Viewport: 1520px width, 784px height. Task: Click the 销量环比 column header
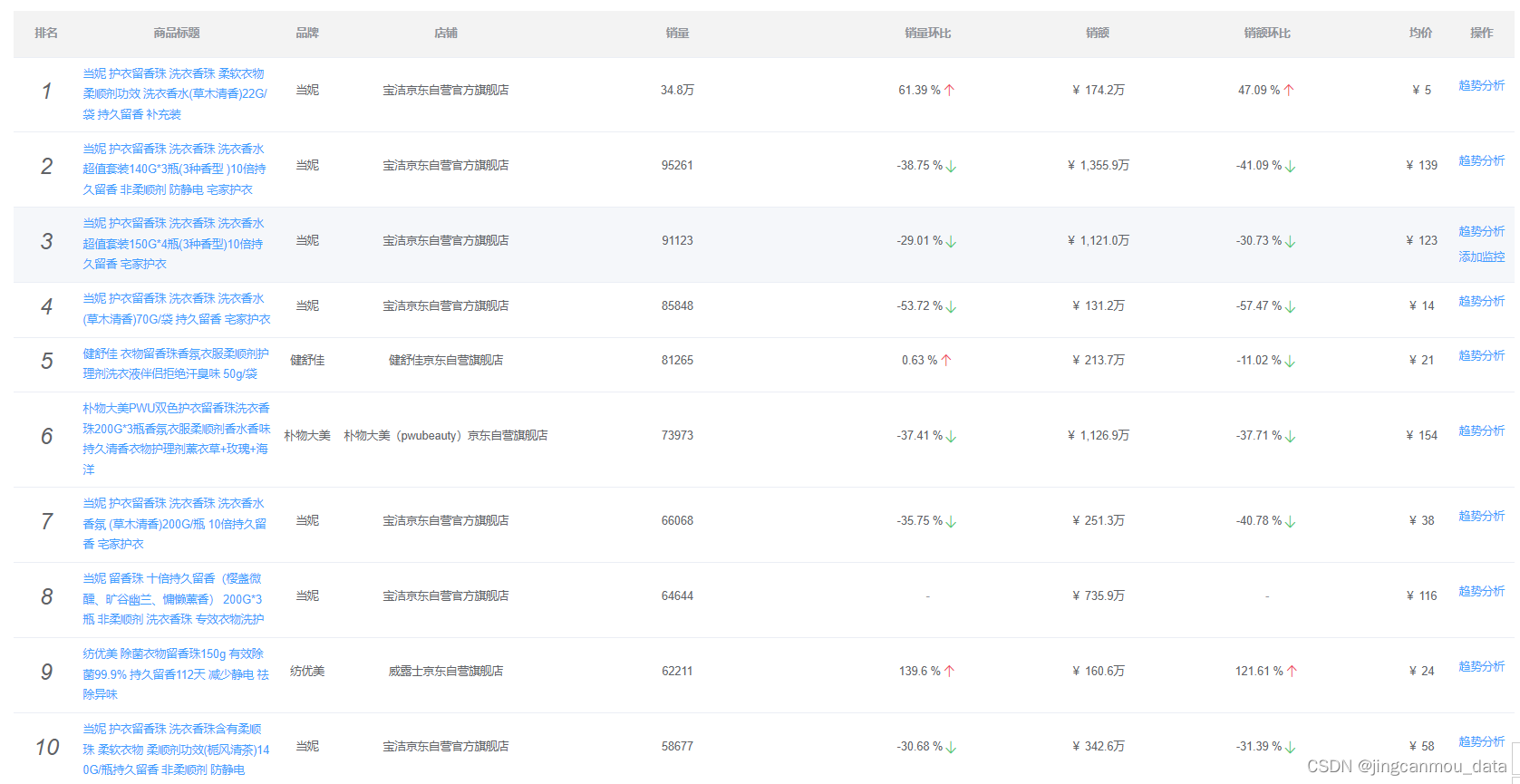[928, 33]
